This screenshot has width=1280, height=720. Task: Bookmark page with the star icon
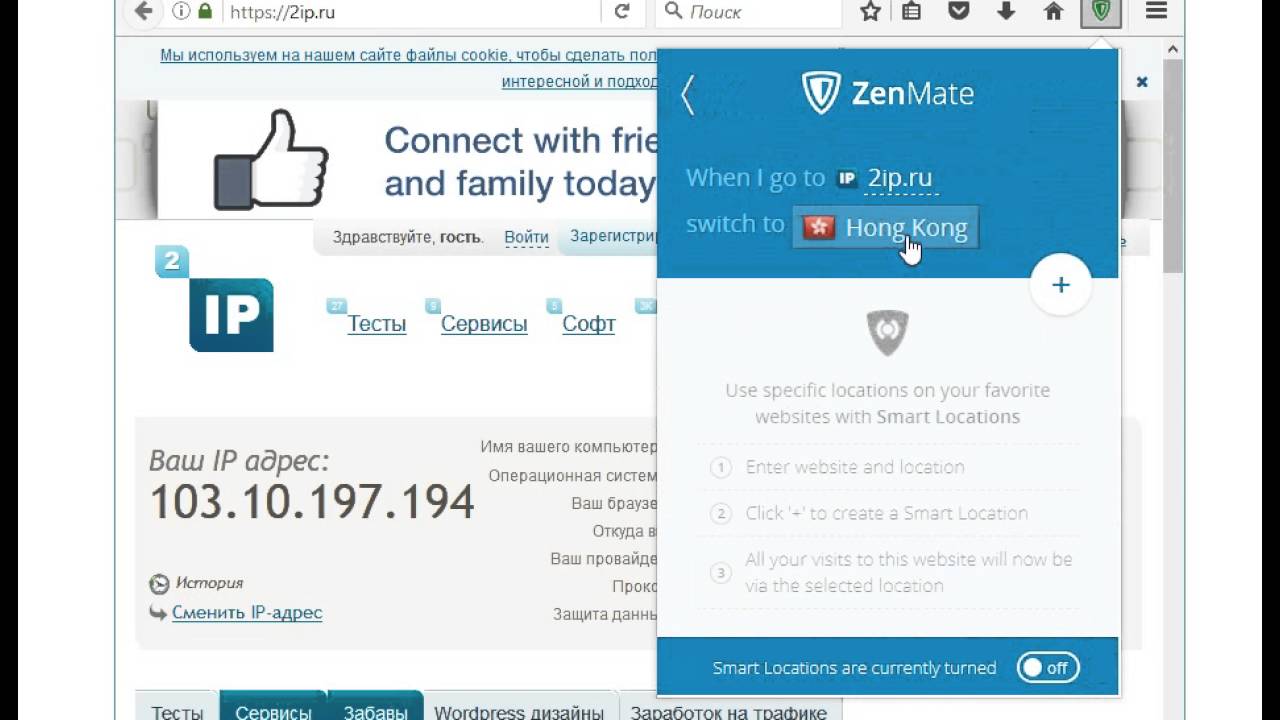click(870, 11)
